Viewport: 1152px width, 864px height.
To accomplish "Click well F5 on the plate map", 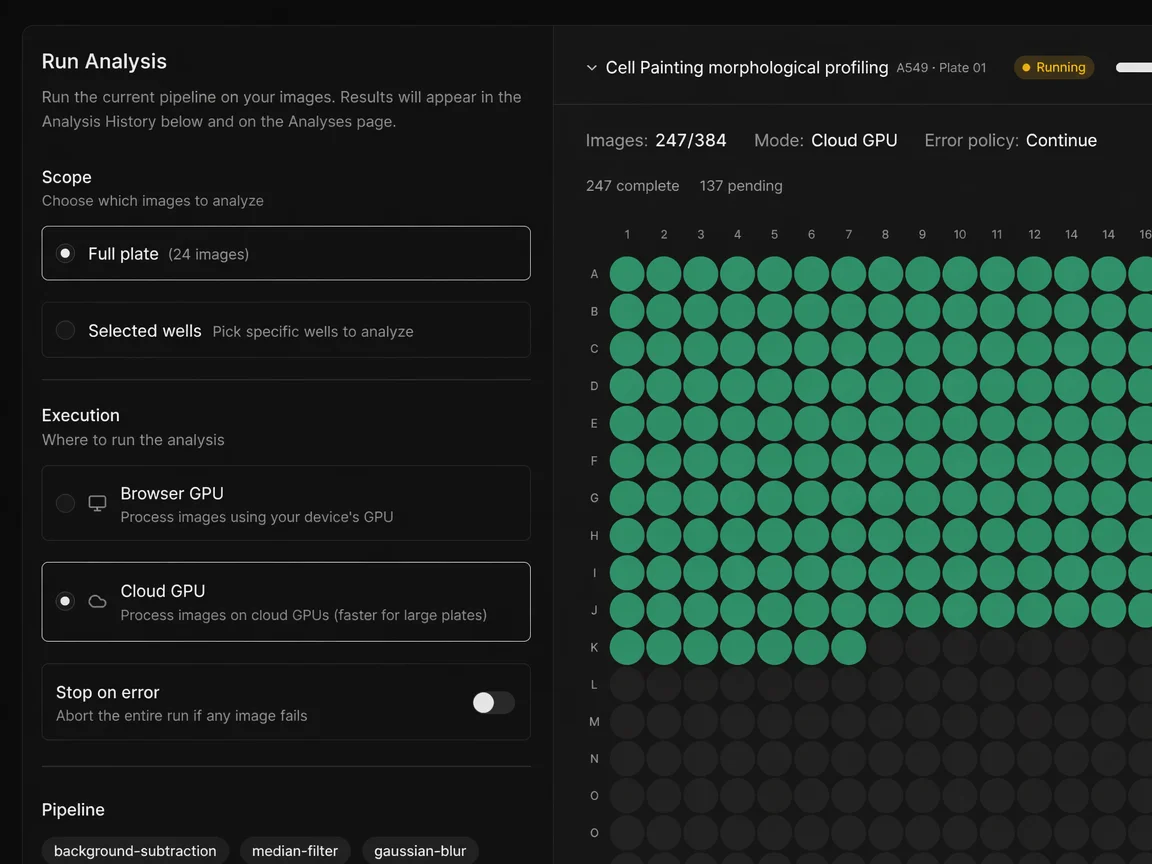I will coord(774,461).
